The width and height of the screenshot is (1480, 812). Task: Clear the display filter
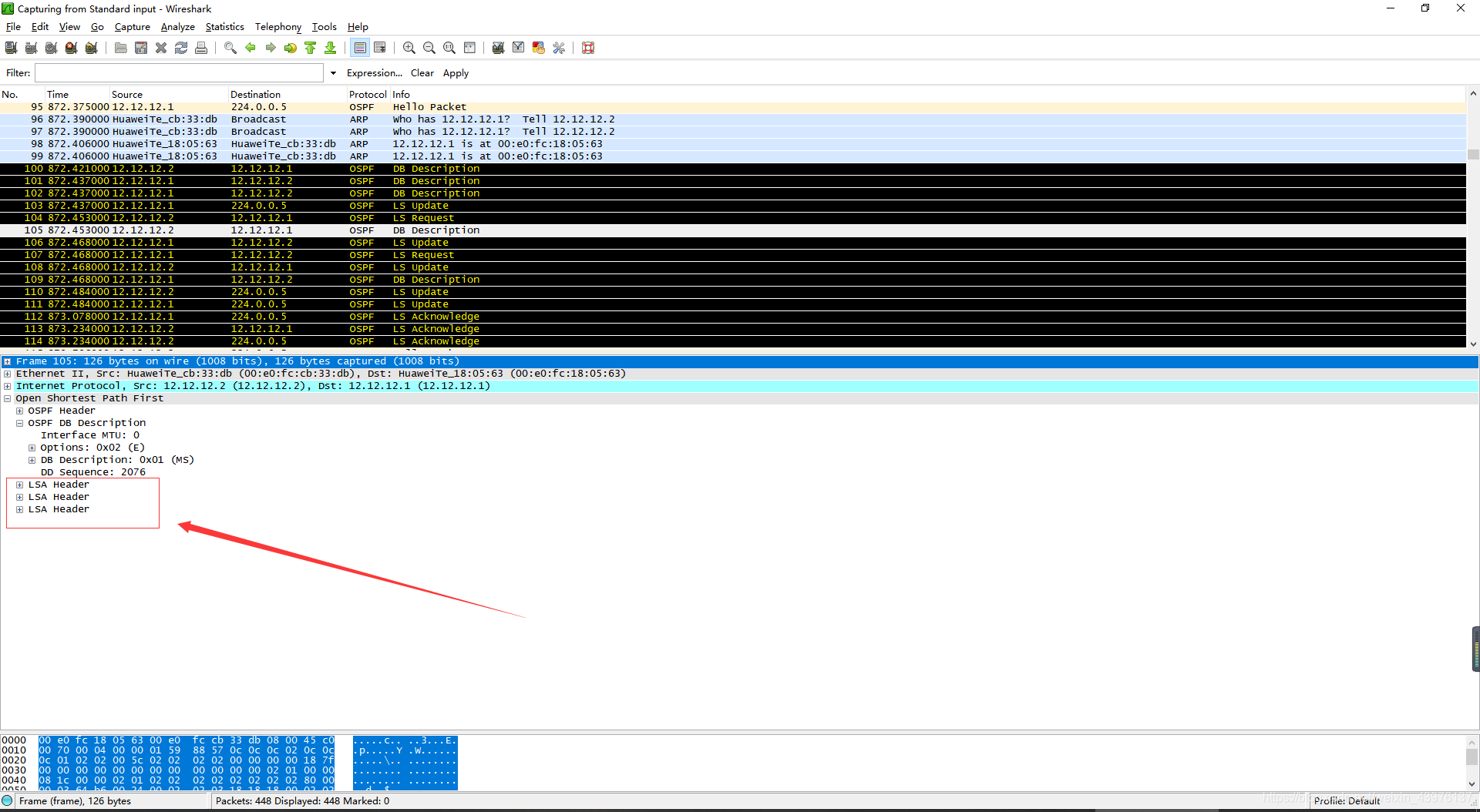tap(422, 73)
